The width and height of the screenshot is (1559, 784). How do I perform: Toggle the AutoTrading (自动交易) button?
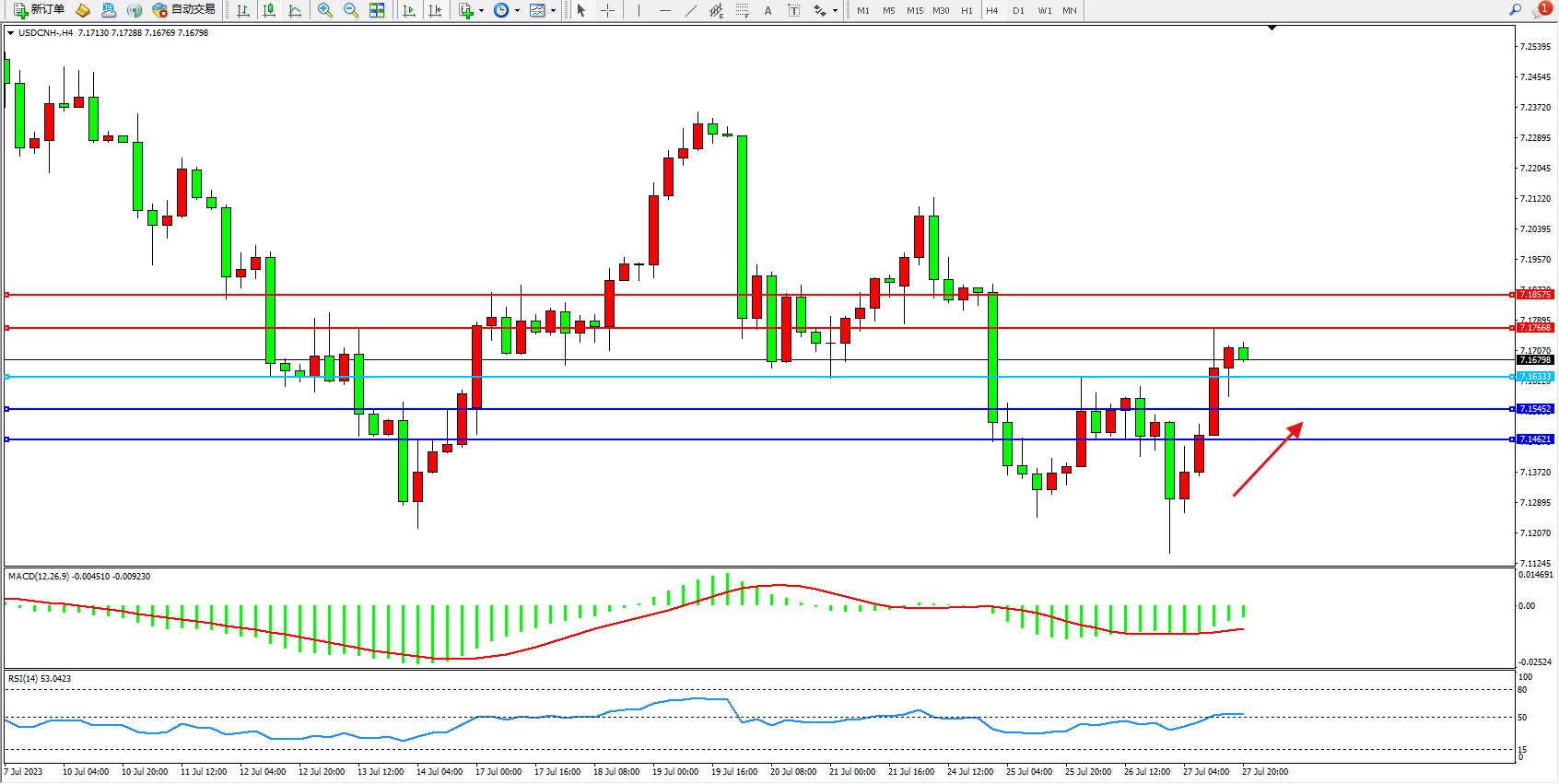coord(184,10)
